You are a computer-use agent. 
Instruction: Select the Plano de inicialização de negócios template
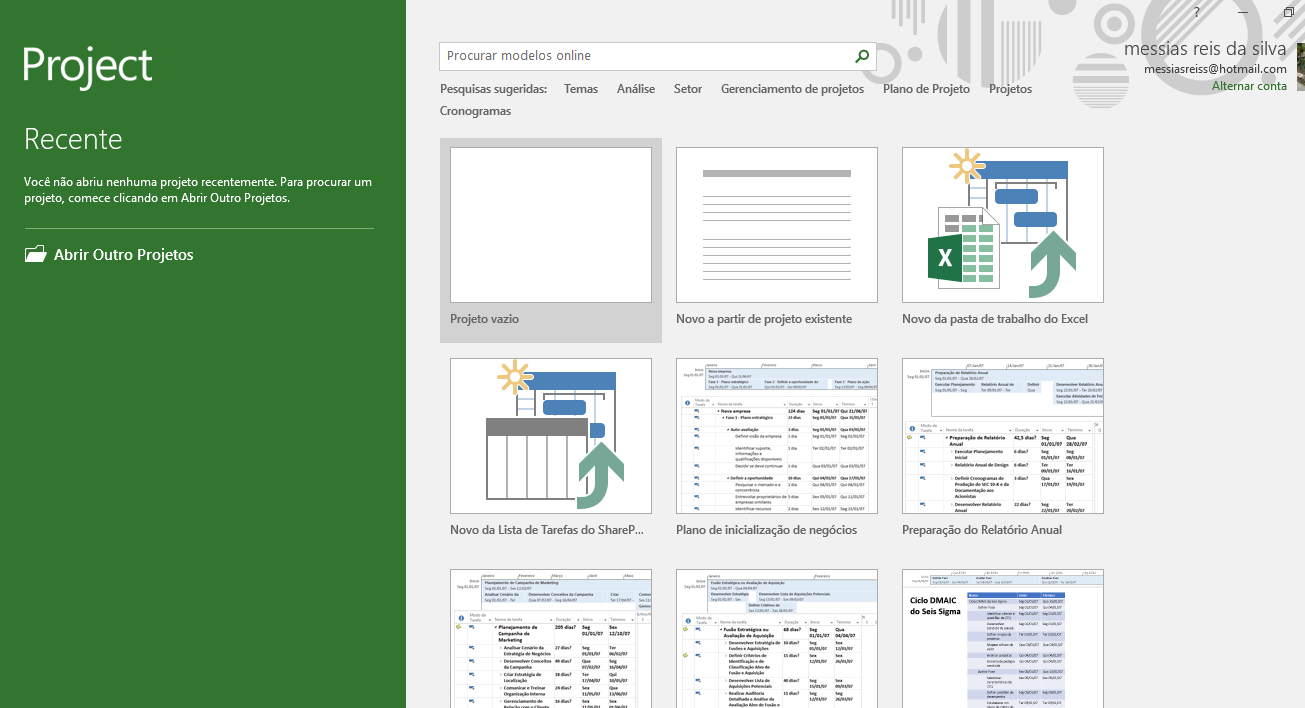(776, 435)
